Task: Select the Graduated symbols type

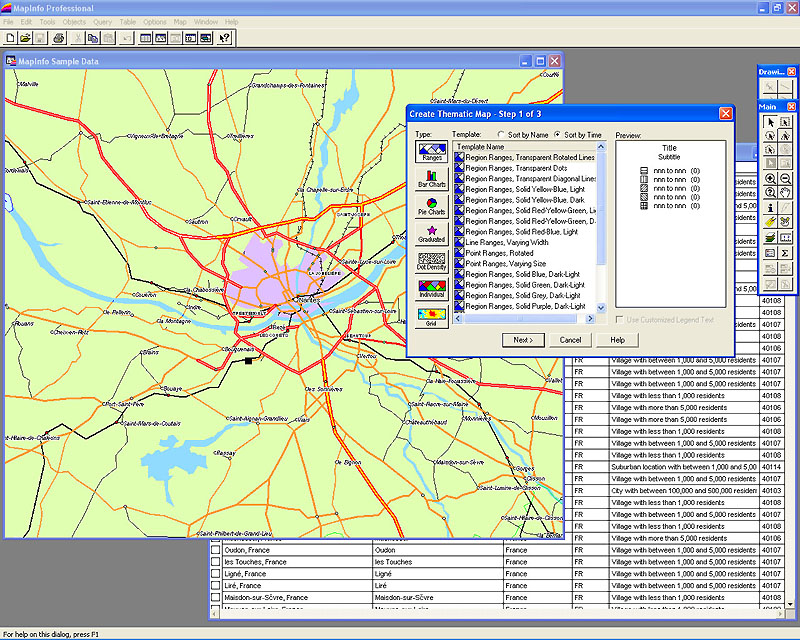Action: (x=432, y=234)
